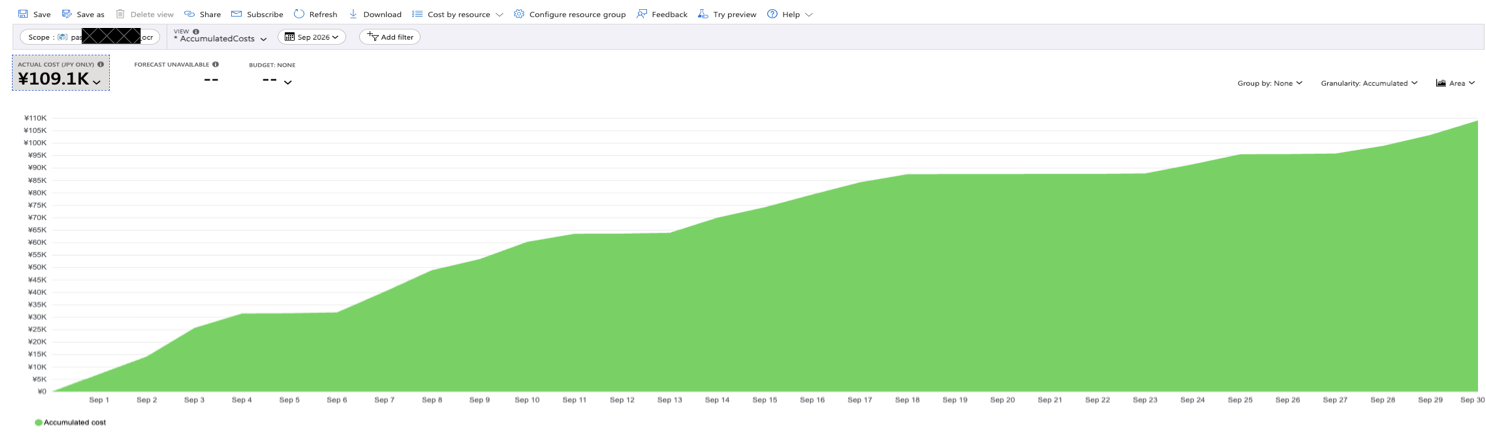Image resolution: width=1486 pixels, height=434 pixels.
Task: Send Feedback from the toolbar
Action: pyautogui.click(x=662, y=14)
